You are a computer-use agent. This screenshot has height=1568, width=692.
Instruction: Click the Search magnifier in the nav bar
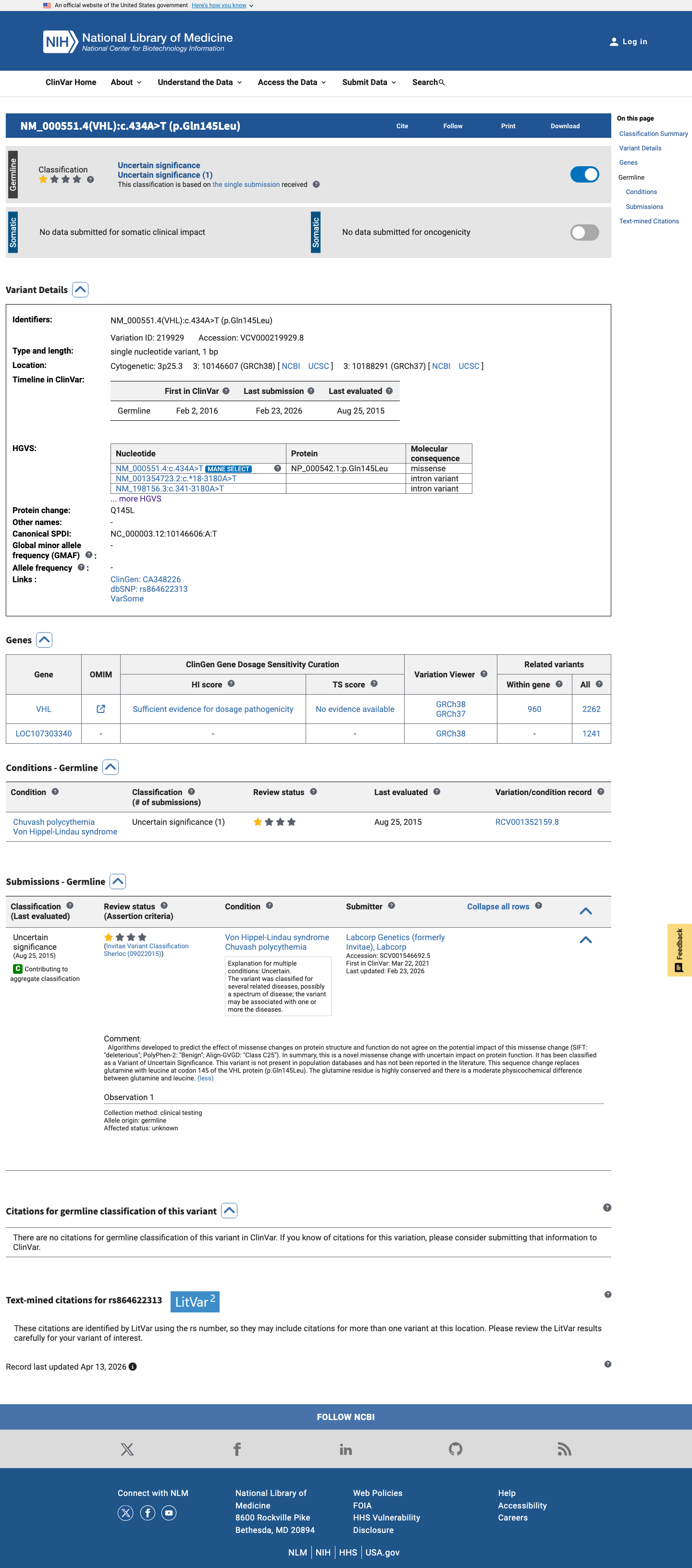click(x=442, y=82)
